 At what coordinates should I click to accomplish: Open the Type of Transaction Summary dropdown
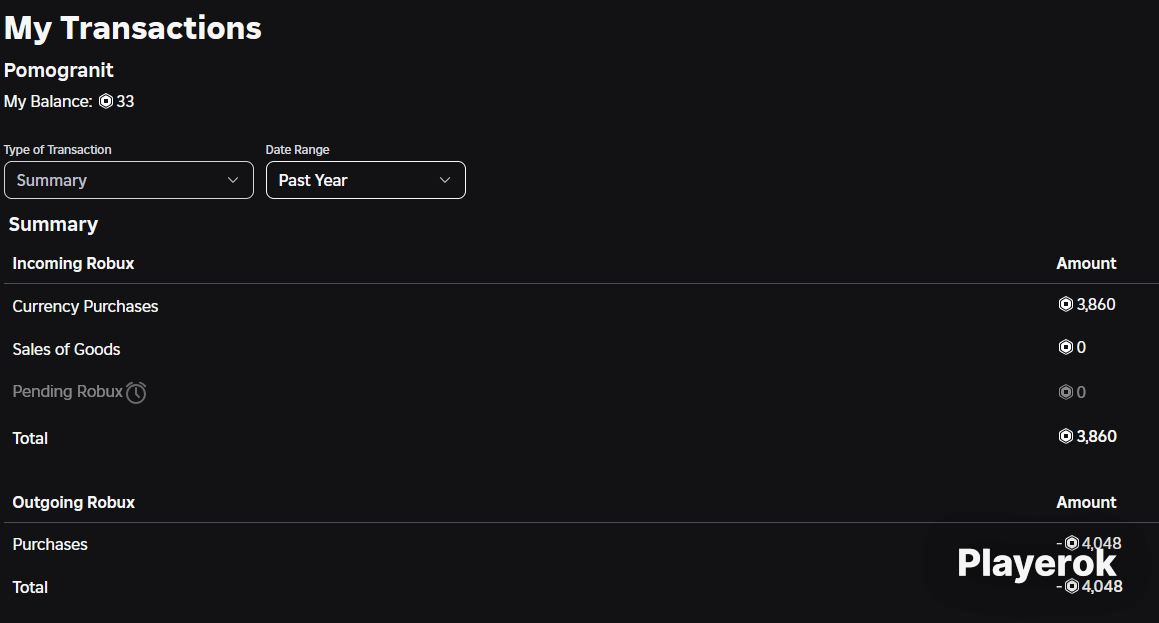tap(129, 180)
